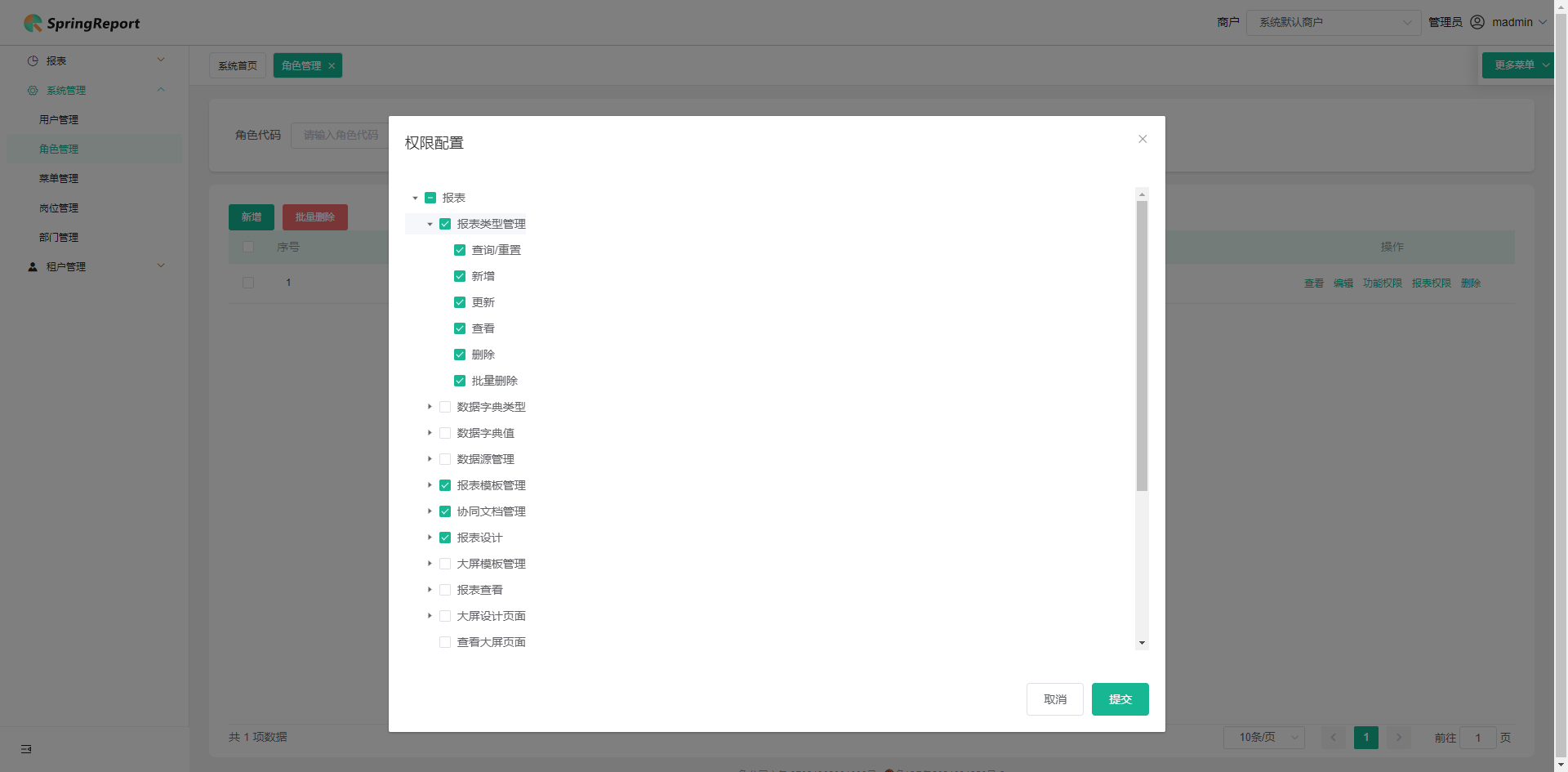Check the 数据字典值 checkbox
Viewport: 1568px width, 772px height.
(445, 433)
